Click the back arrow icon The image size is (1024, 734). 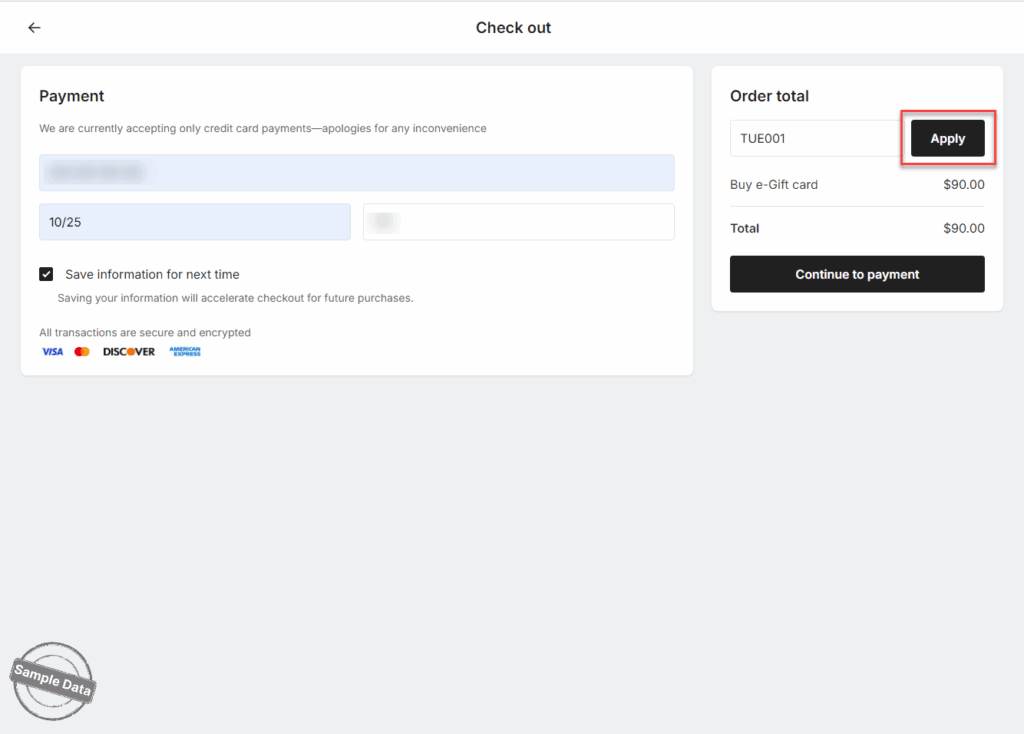click(34, 28)
